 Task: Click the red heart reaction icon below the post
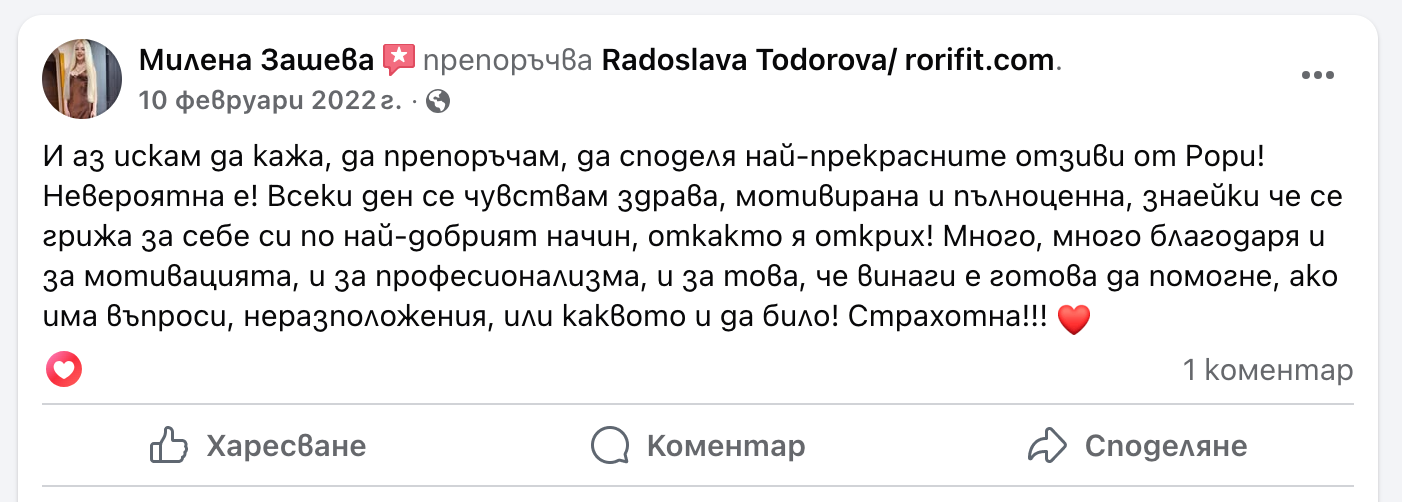64,371
